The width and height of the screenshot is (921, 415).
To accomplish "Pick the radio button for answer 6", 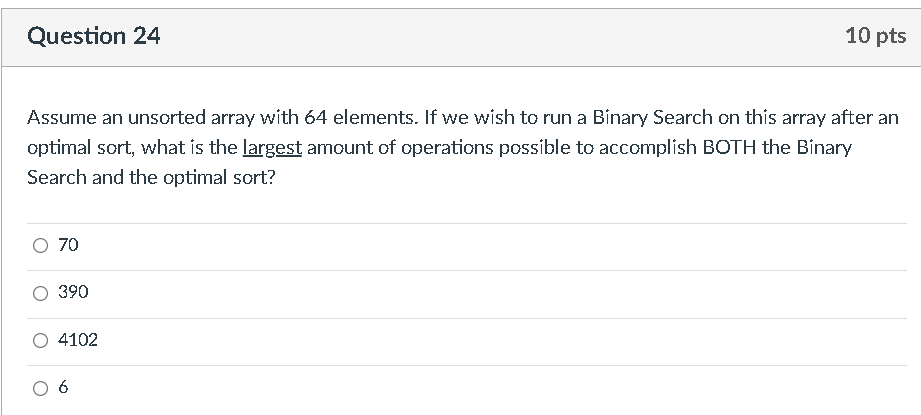I will (40, 388).
